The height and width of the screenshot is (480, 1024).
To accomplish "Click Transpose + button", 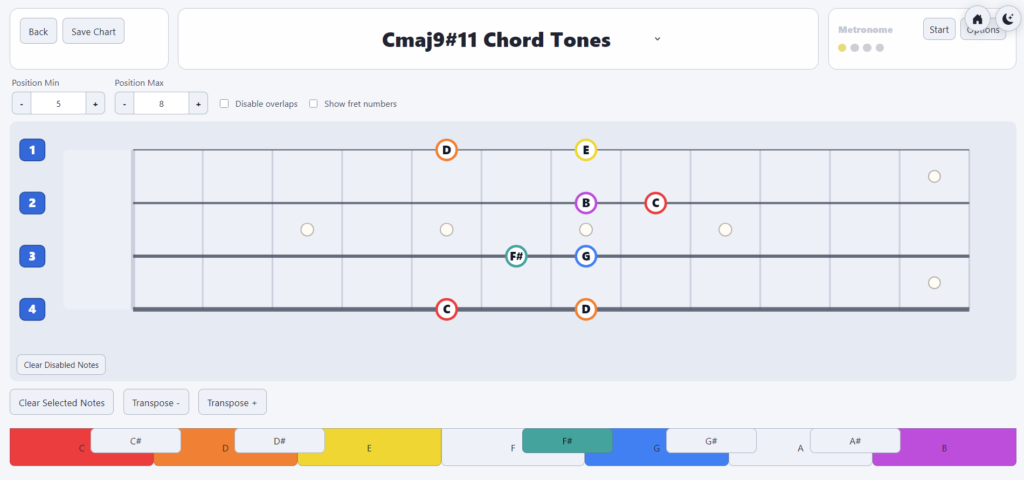I will coord(232,402).
